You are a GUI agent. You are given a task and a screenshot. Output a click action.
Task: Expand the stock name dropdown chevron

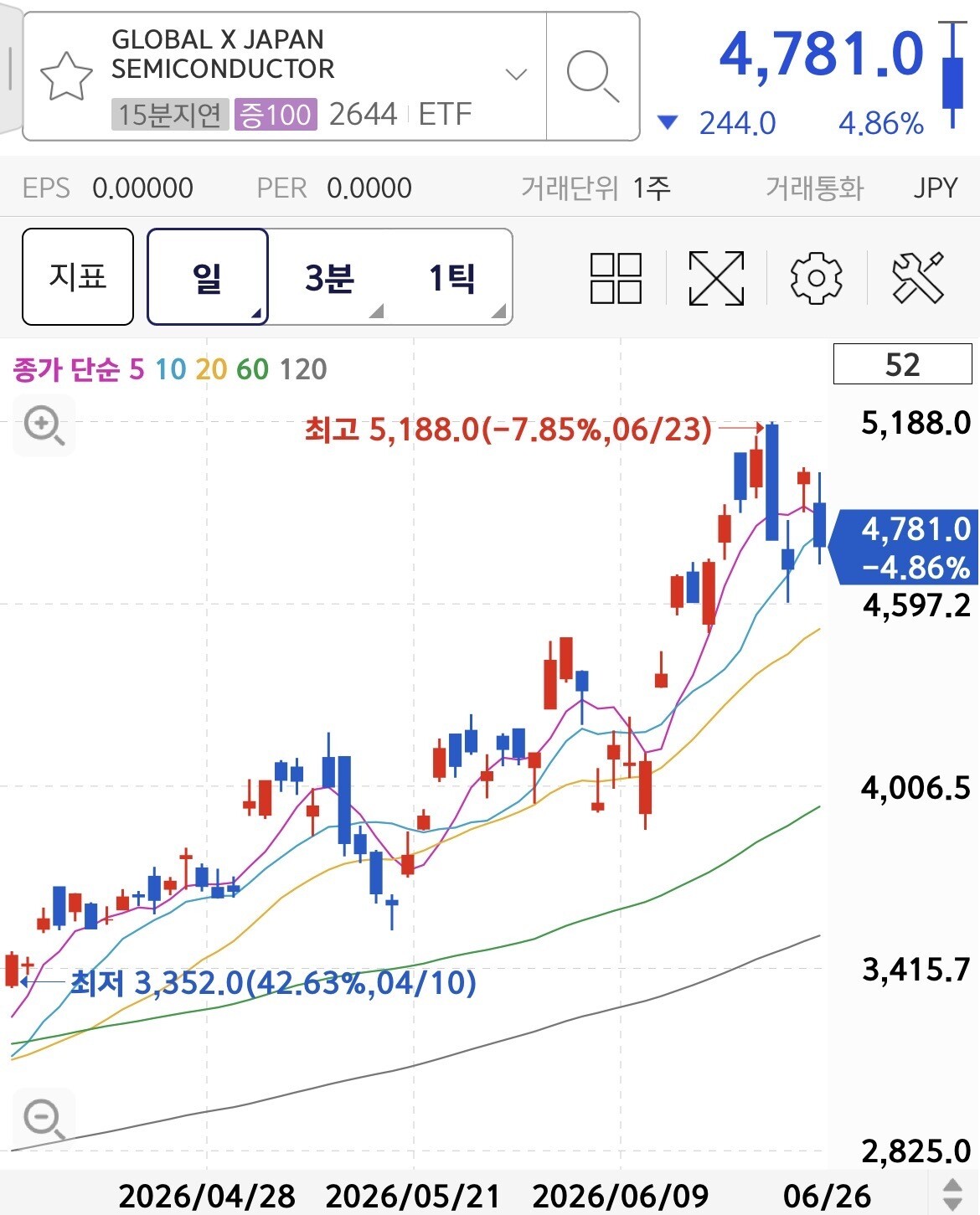(517, 75)
